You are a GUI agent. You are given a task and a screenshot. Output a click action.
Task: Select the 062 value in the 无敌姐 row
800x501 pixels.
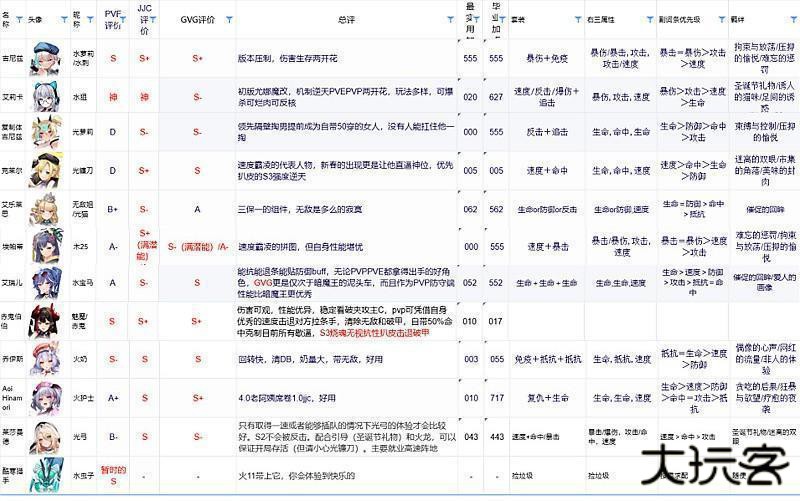[470, 209]
